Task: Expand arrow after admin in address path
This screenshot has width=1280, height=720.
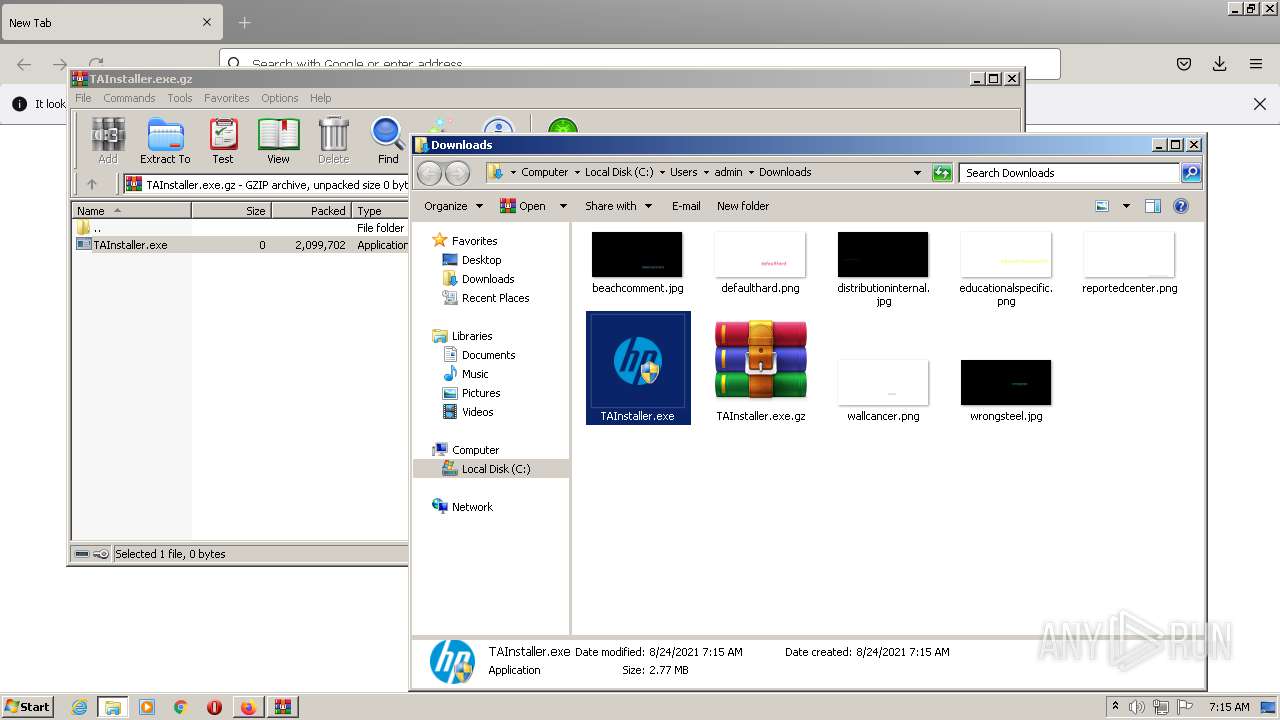Action: pos(751,173)
